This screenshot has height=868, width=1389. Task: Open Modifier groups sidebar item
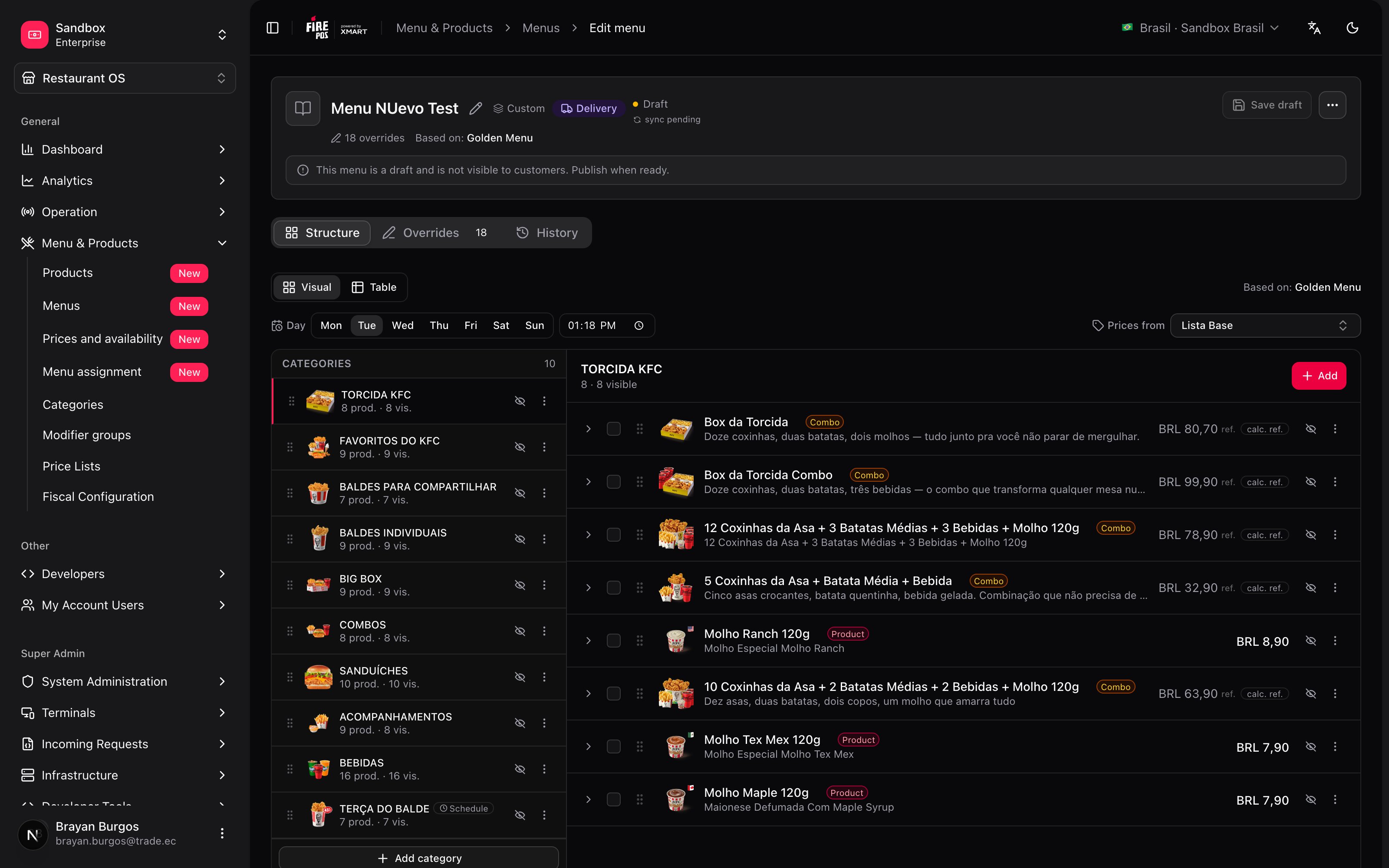coord(87,435)
